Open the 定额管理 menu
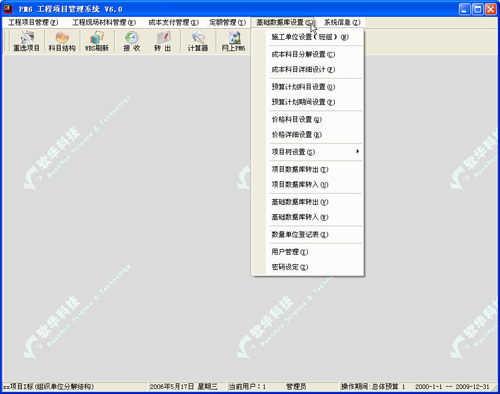The width and height of the screenshot is (500, 394). 228,22
